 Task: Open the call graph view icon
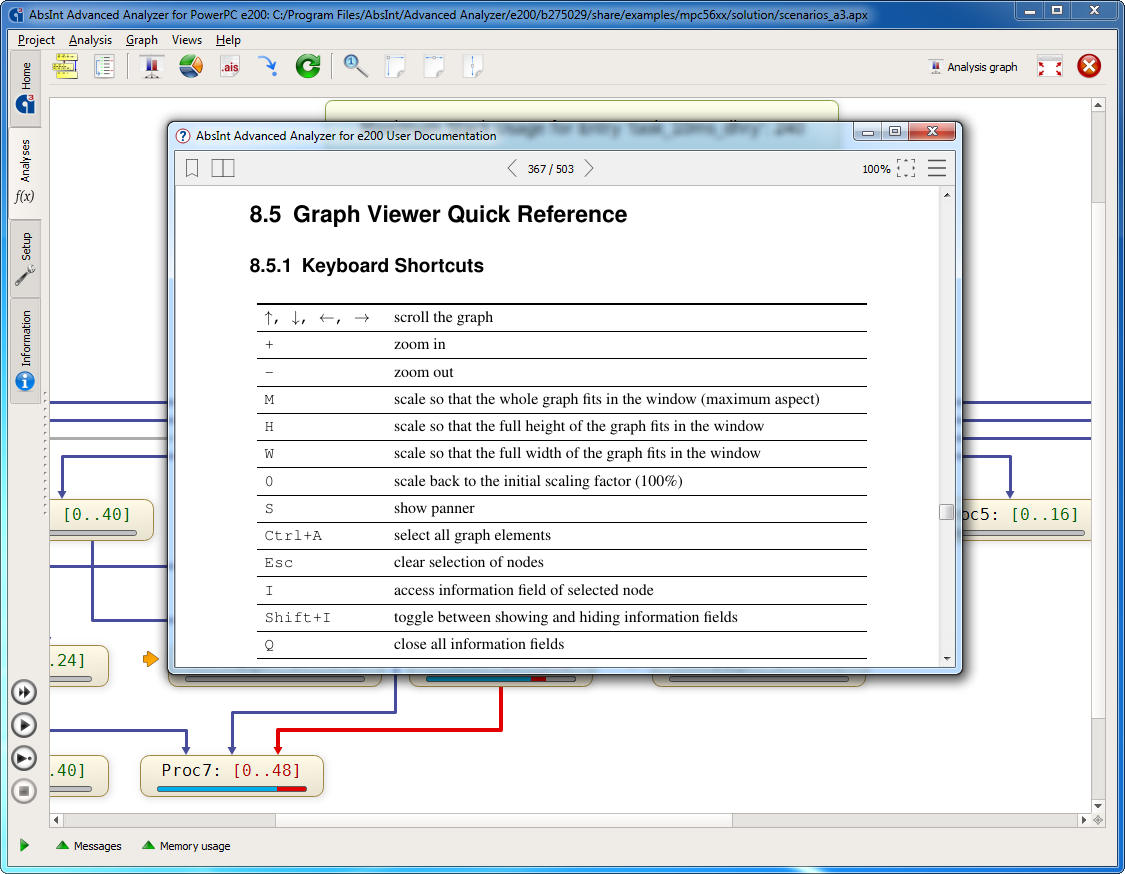coord(65,67)
